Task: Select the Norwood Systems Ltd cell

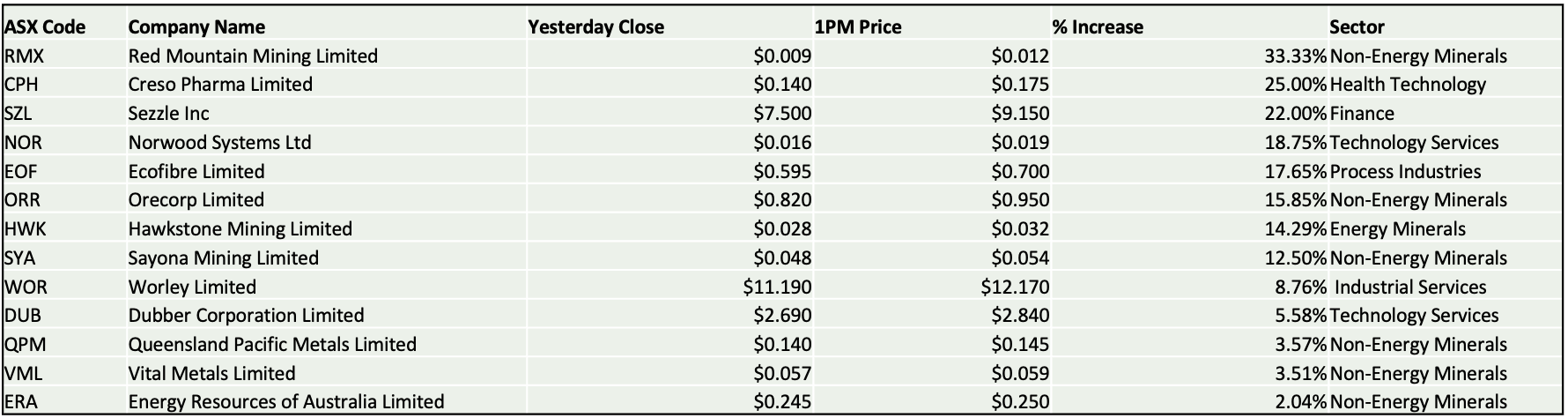Action: [219, 143]
